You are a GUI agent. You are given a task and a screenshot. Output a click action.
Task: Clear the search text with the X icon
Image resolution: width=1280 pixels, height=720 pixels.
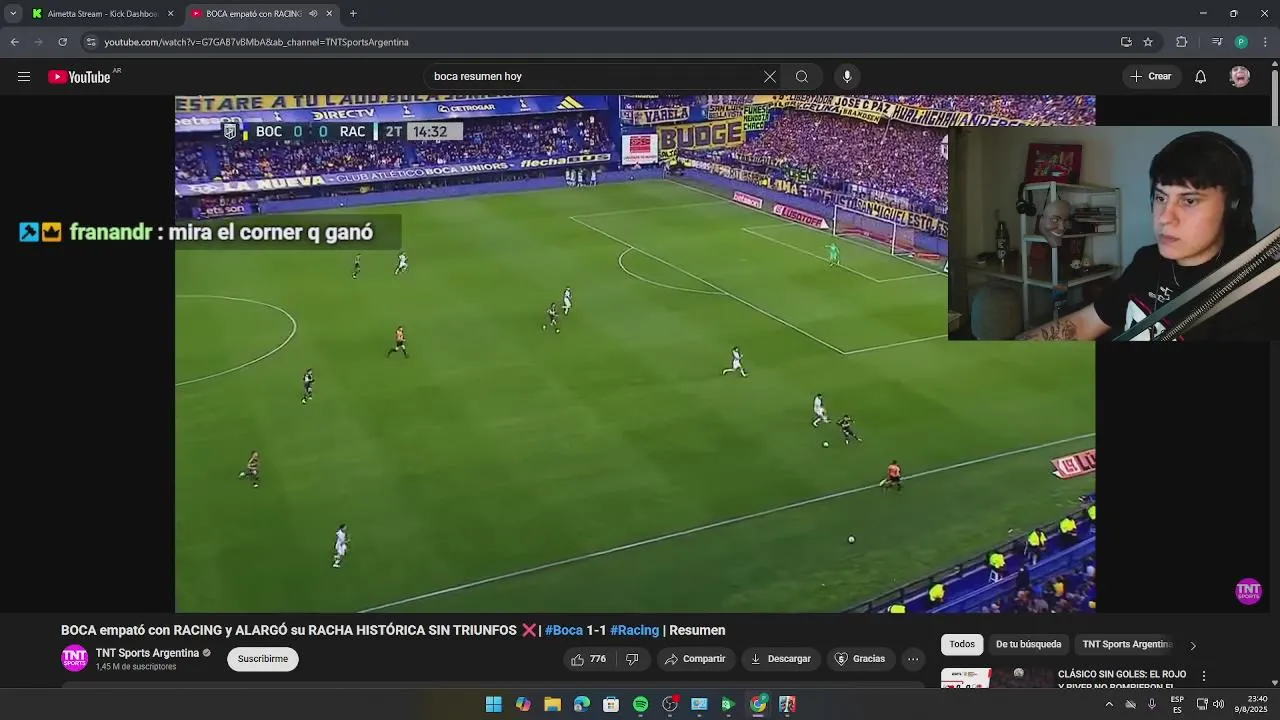coord(770,77)
